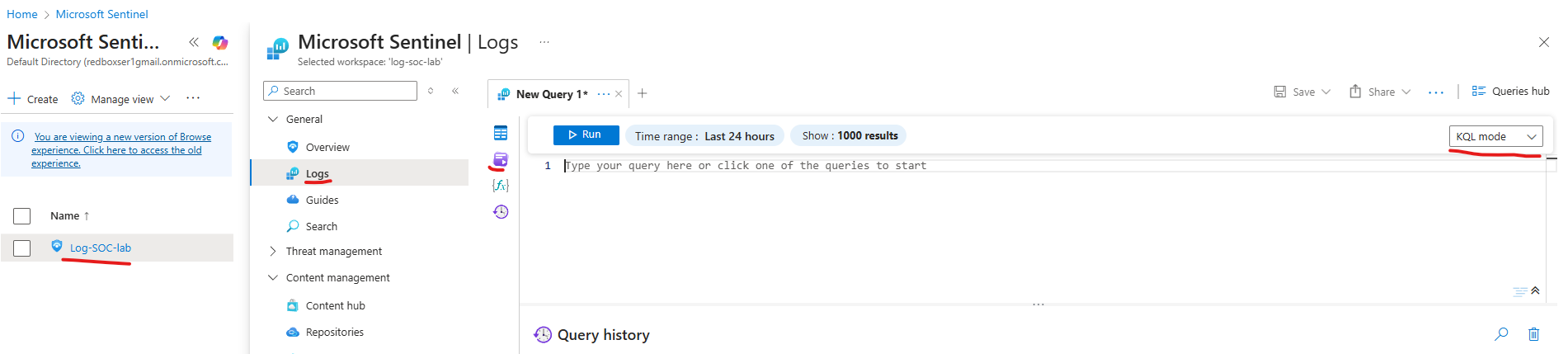The height and width of the screenshot is (354, 1568).
Task: Open Content hub in the sidebar
Action: coord(335,305)
